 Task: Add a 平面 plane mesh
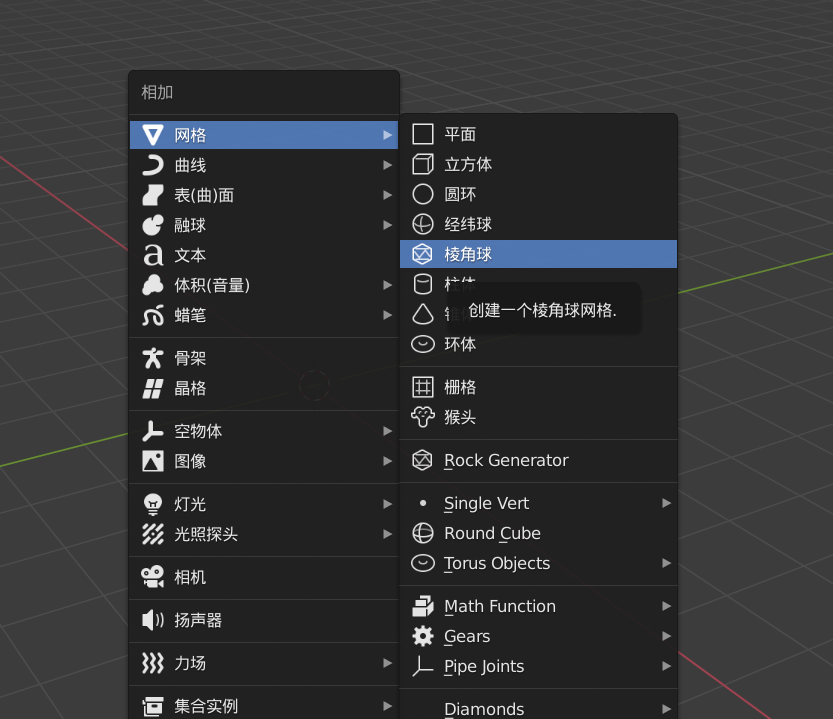click(x=538, y=134)
